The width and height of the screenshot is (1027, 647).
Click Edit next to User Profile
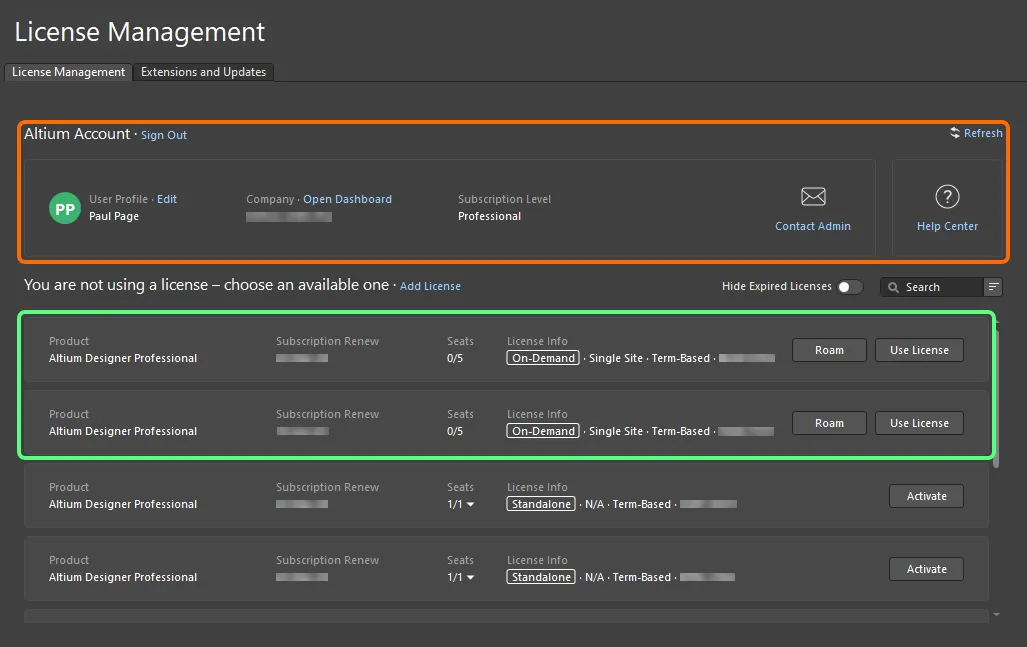coord(166,199)
